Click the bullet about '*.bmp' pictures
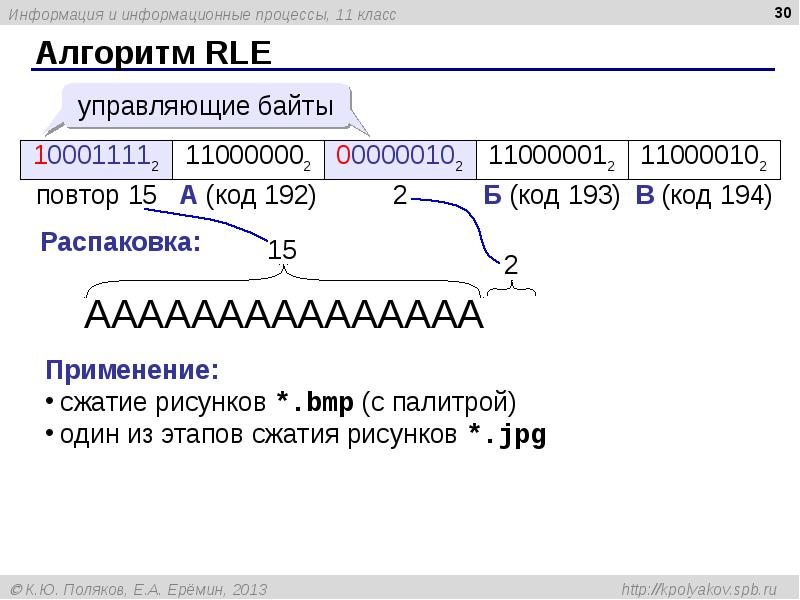The image size is (800, 600). tap(281, 402)
